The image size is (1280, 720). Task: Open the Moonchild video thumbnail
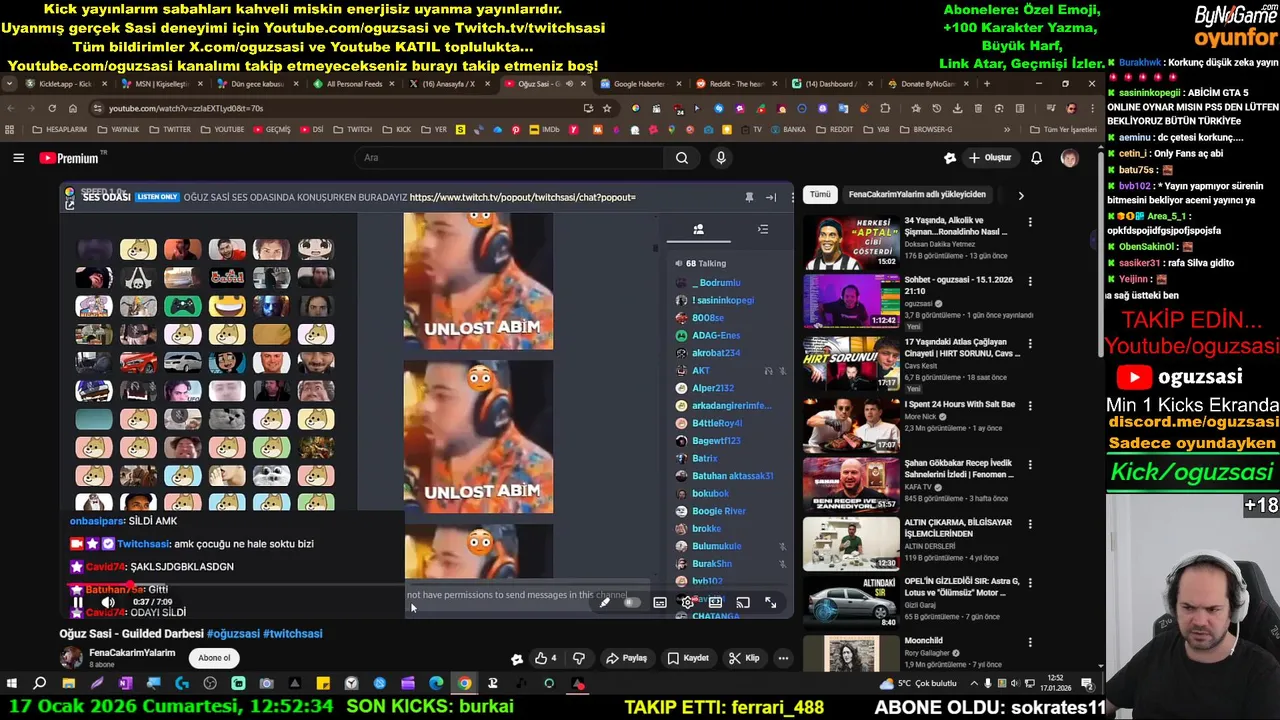[x=851, y=654]
